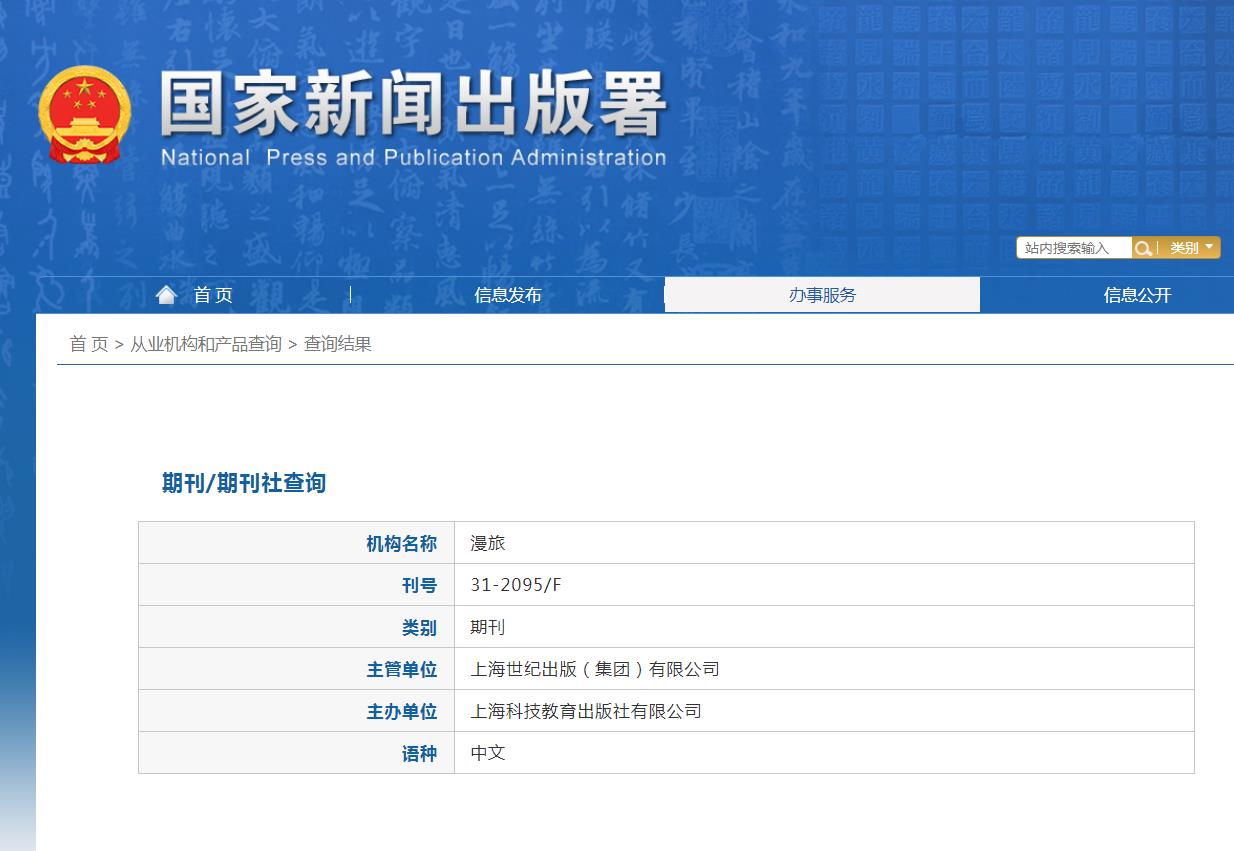1234x851 pixels.
Task: Click the 语种 value 中文
Action: 486,752
